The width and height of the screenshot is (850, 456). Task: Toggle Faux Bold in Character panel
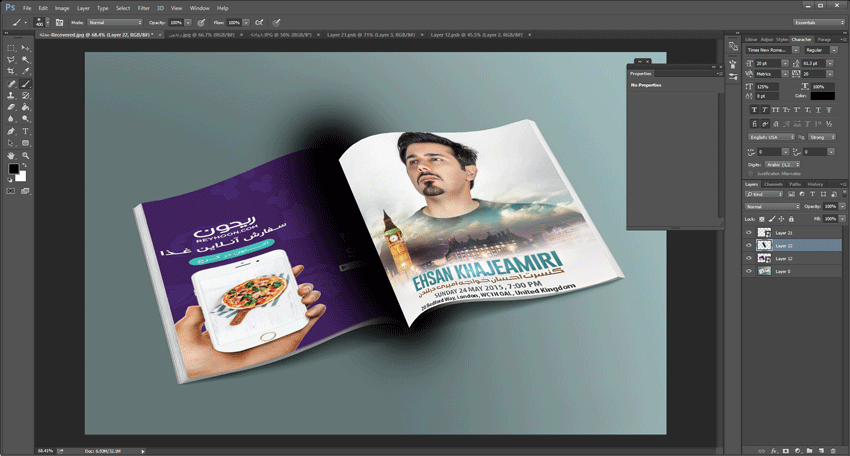(754, 110)
